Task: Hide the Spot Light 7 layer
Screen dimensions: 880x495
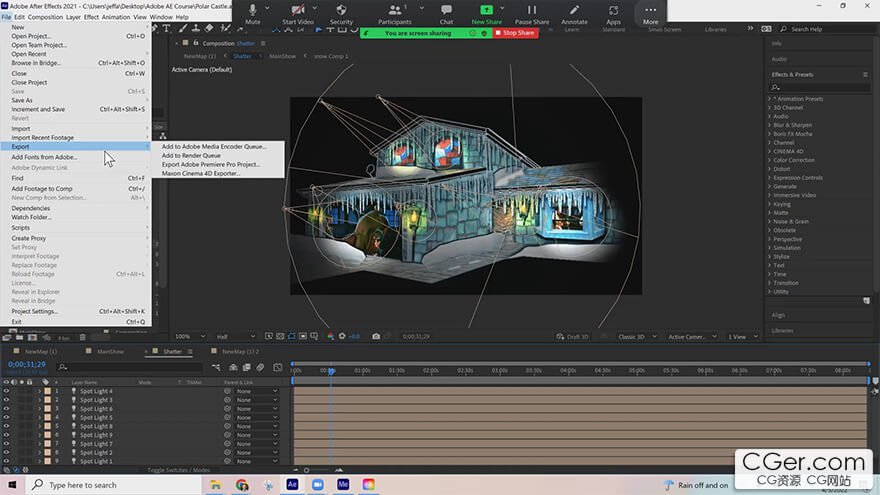Action: [x=6, y=443]
